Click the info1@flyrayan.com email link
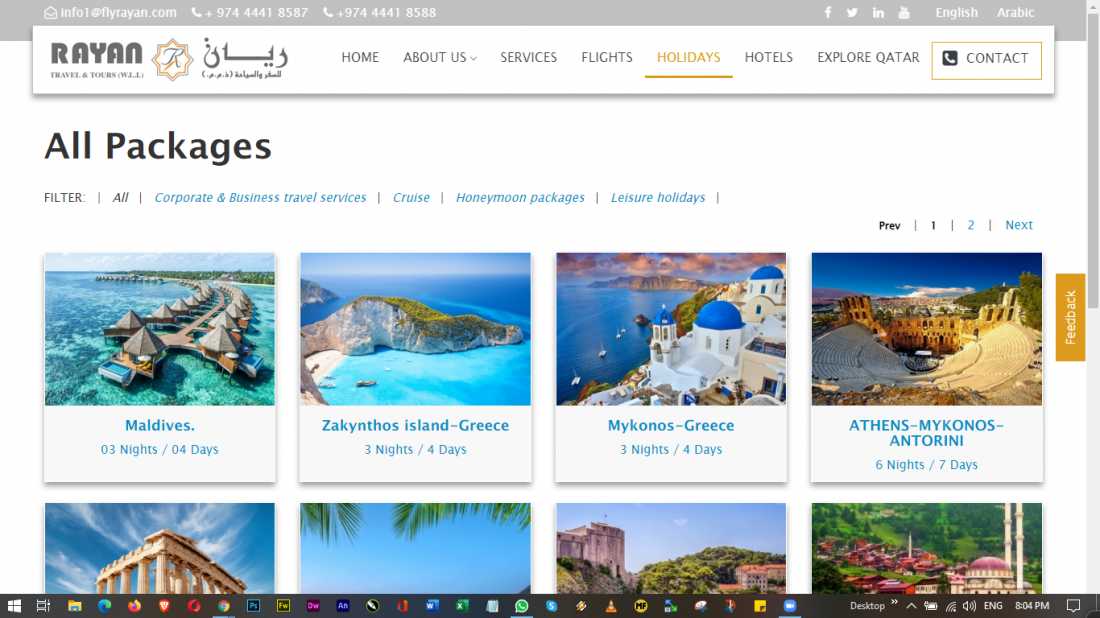The image size is (1100, 618). [x=111, y=13]
